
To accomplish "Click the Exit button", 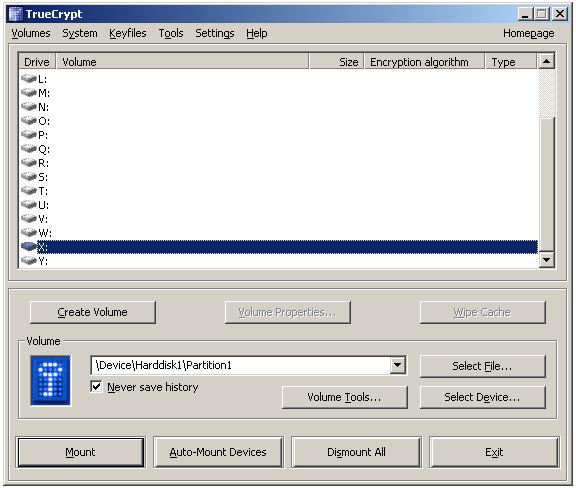I will click(x=494, y=452).
